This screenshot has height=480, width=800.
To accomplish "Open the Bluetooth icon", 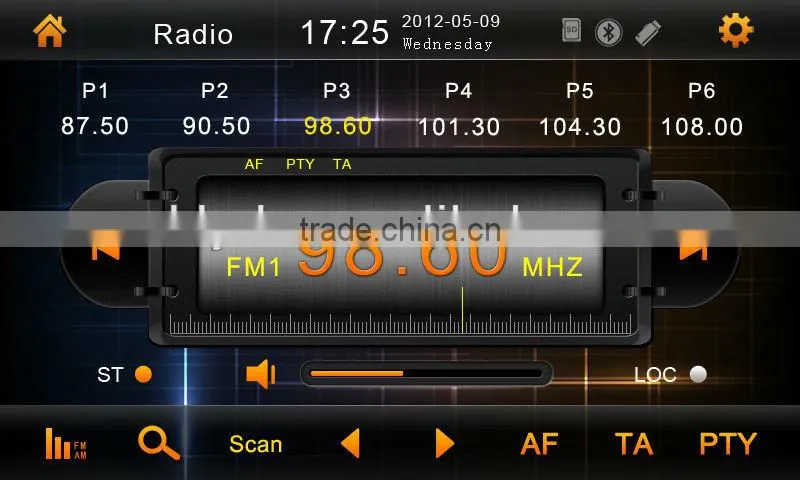I will [x=609, y=33].
